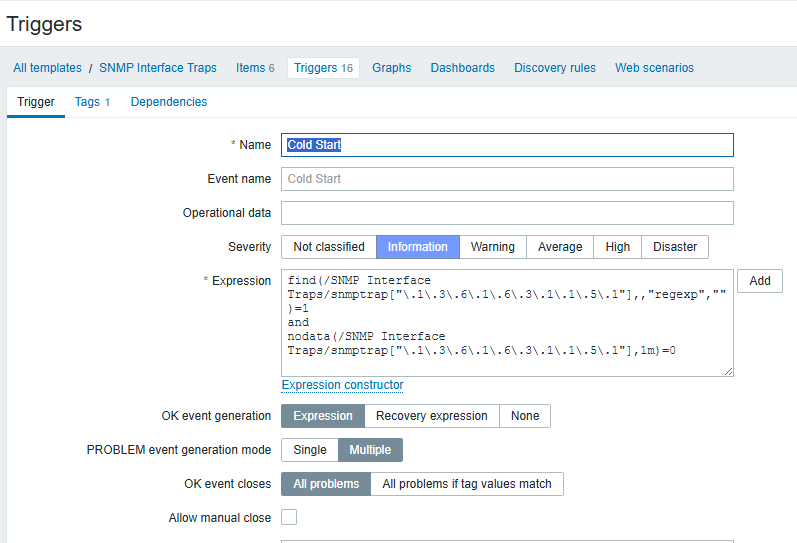
Task: Switch to the Dependencies tab
Action: pyautogui.click(x=169, y=102)
